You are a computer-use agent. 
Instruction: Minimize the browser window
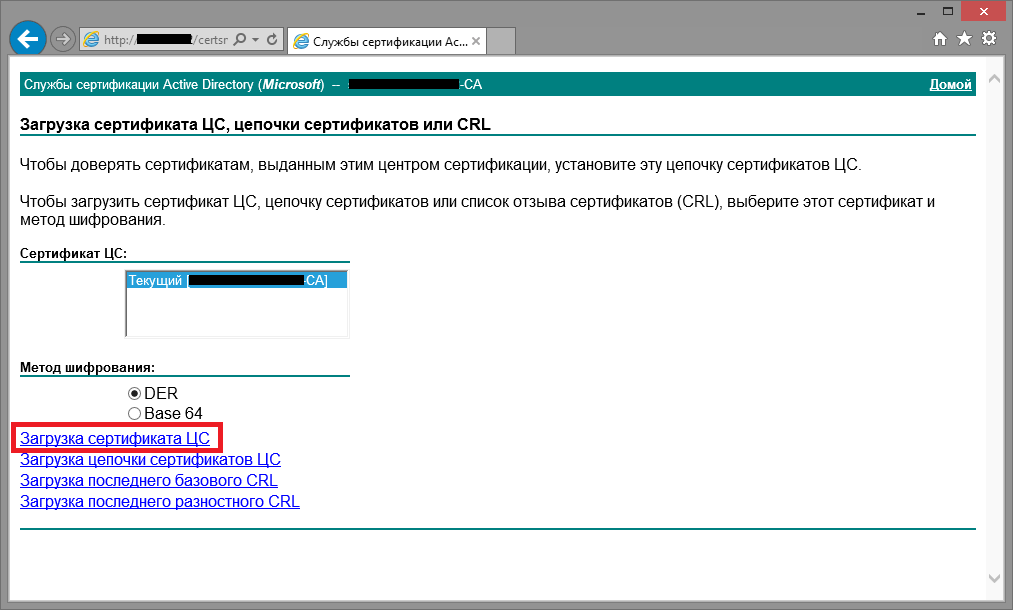[921, 12]
